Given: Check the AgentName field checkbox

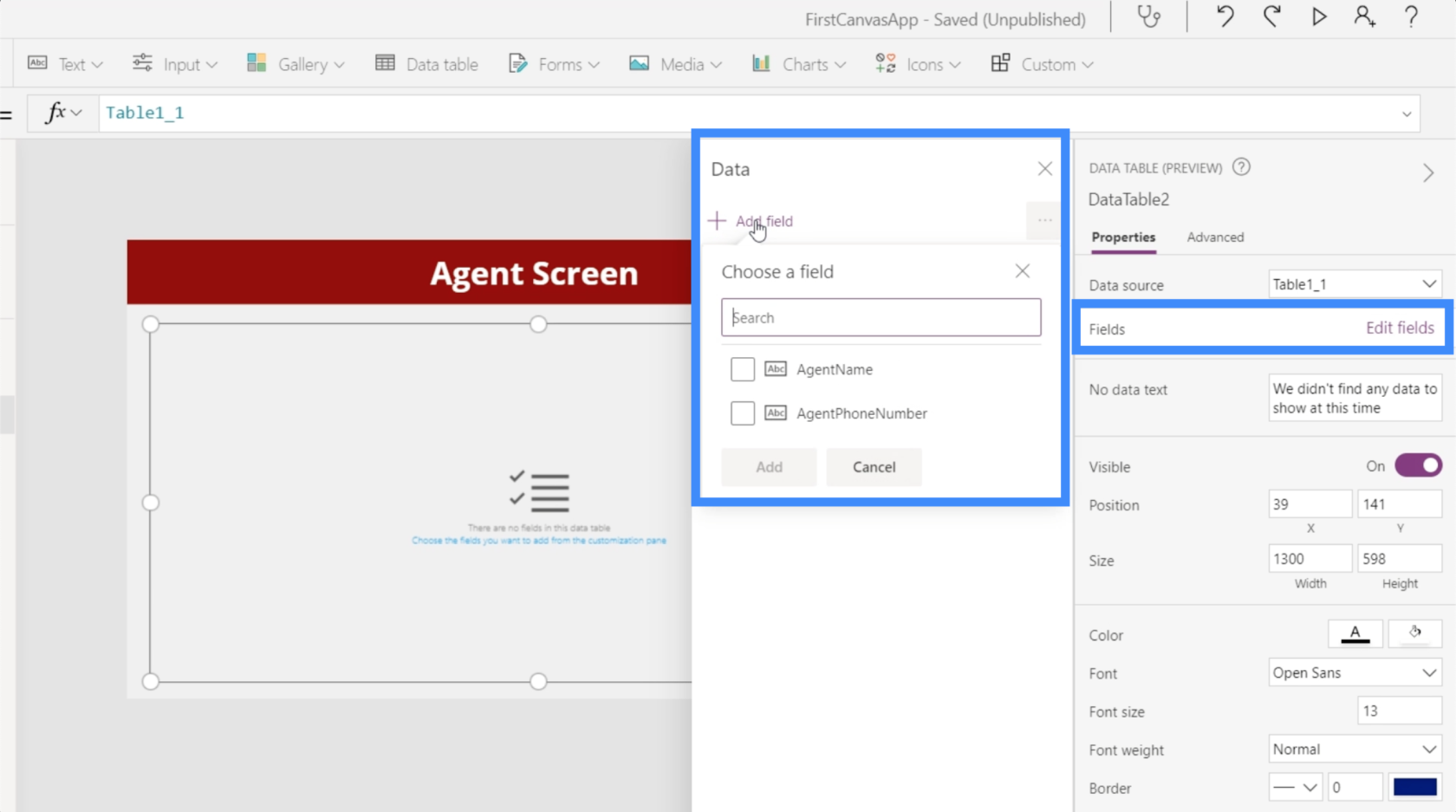Looking at the screenshot, I should click(742, 369).
